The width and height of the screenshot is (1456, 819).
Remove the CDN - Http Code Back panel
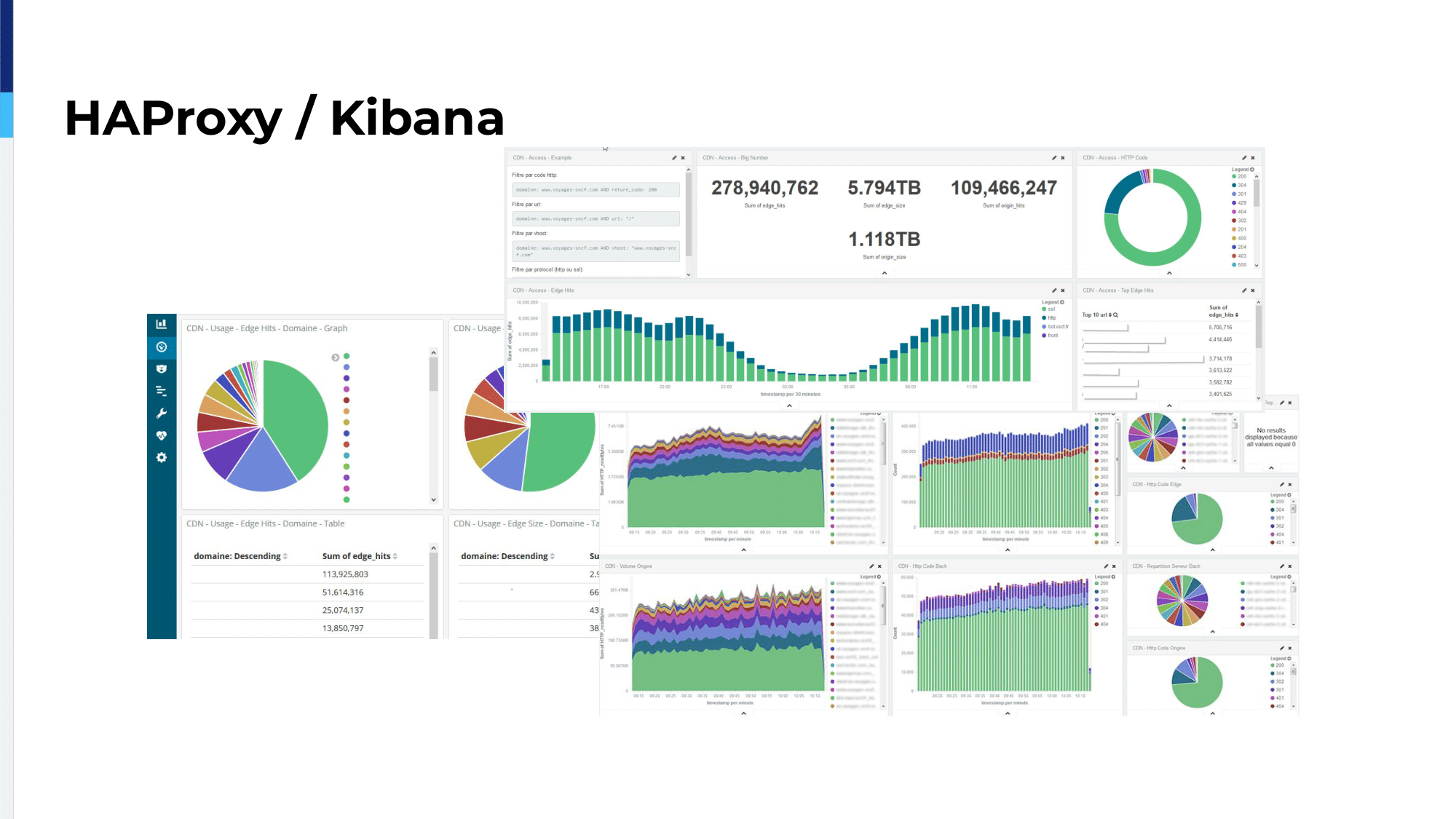[1114, 566]
